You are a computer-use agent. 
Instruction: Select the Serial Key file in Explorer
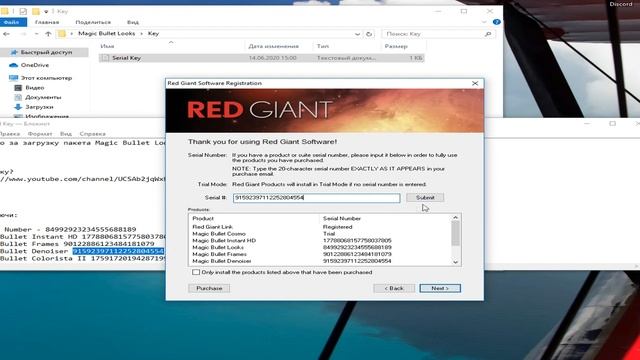click(261, 58)
